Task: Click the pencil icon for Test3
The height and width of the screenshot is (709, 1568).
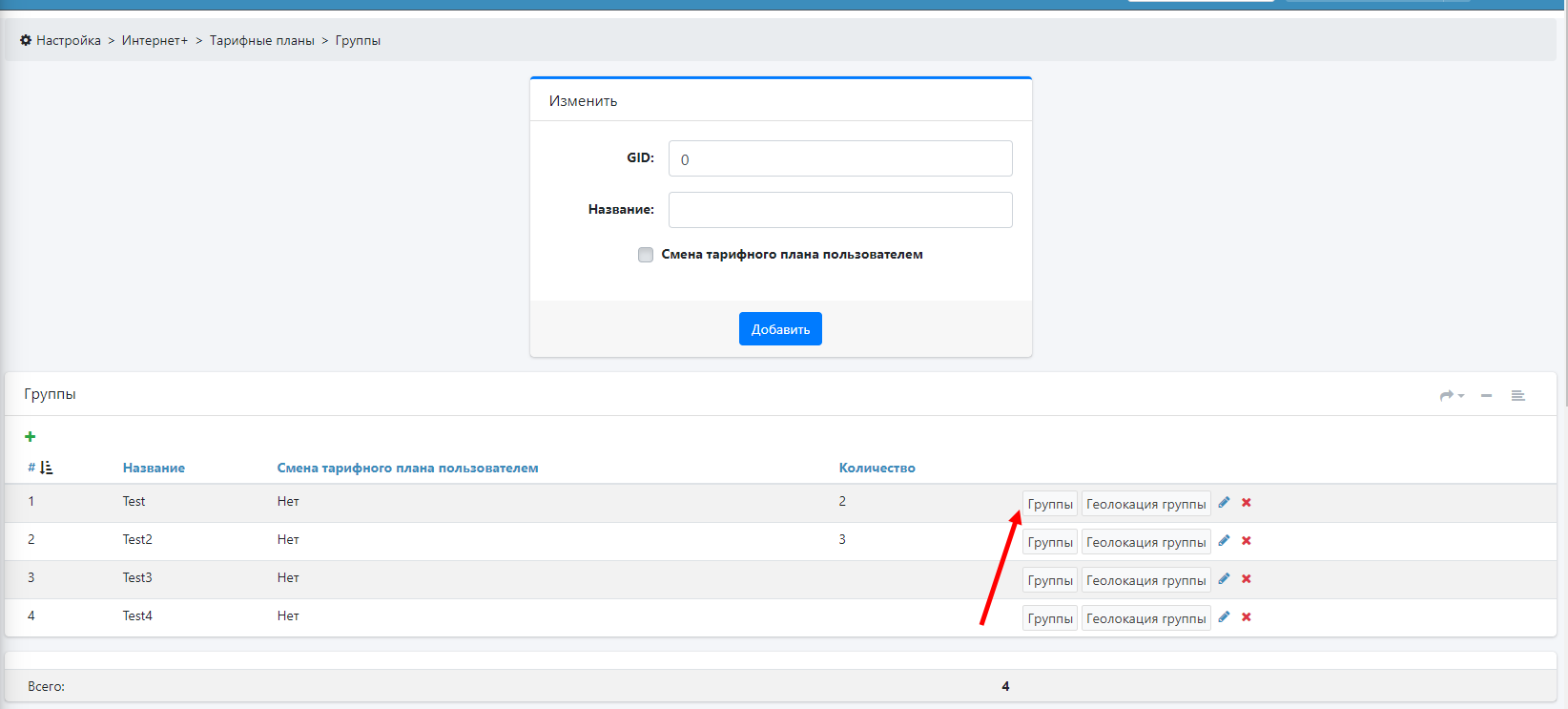Action: [1224, 579]
